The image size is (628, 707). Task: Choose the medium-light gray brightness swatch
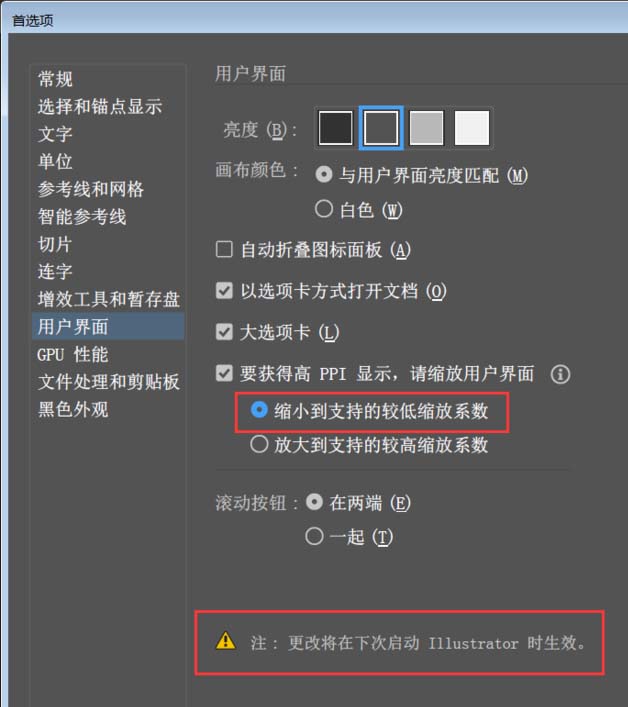pyautogui.click(x=426, y=129)
